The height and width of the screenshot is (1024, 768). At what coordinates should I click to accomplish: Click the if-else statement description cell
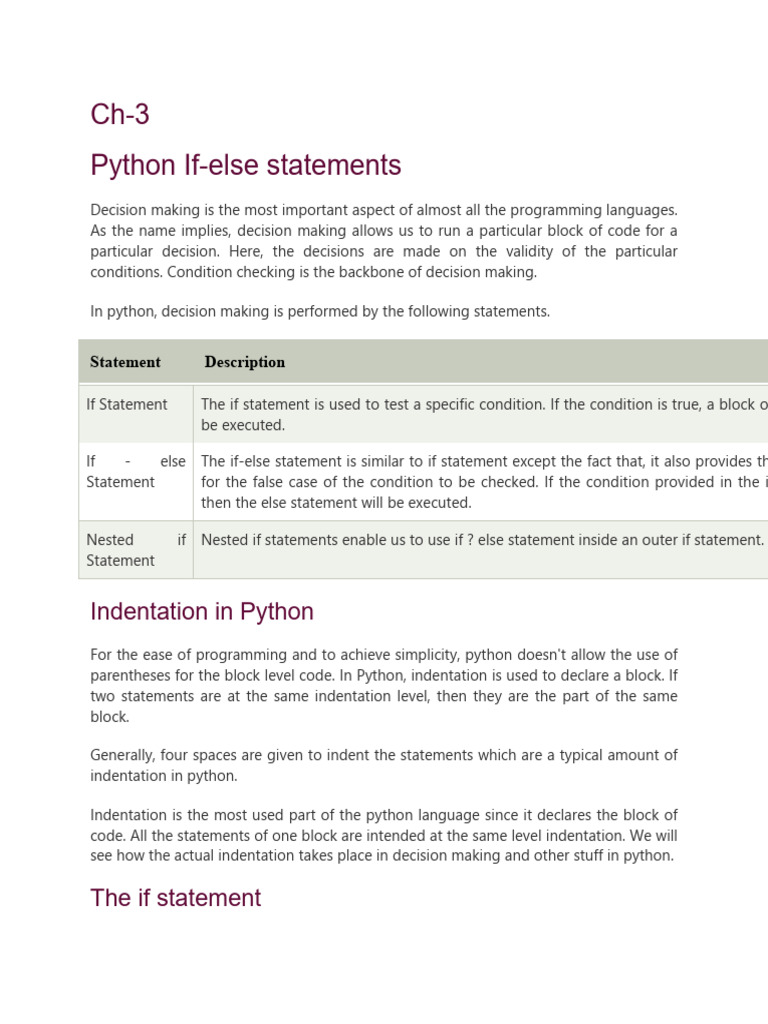coord(480,482)
